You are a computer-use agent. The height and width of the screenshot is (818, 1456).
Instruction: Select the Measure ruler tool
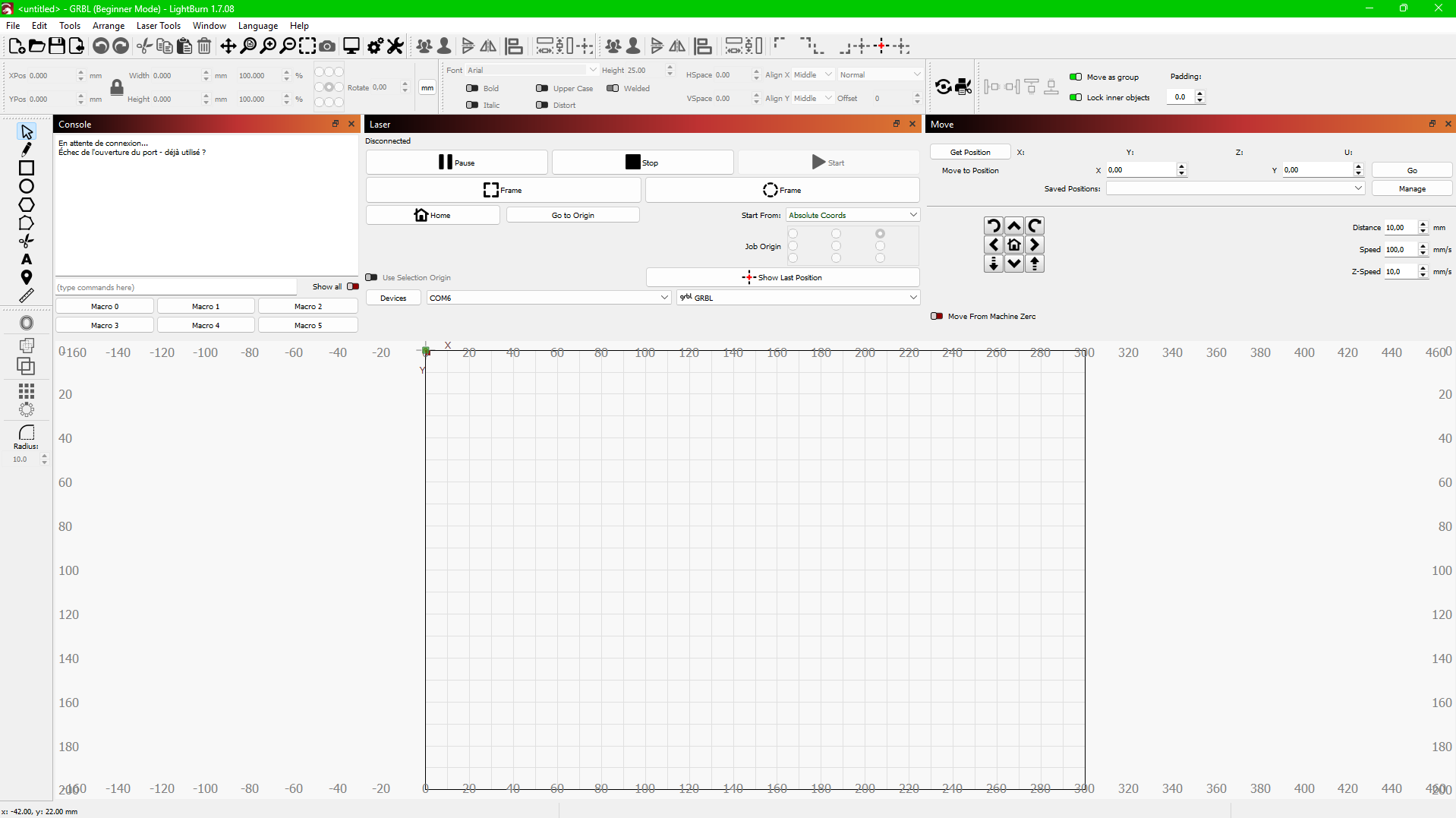(27, 296)
